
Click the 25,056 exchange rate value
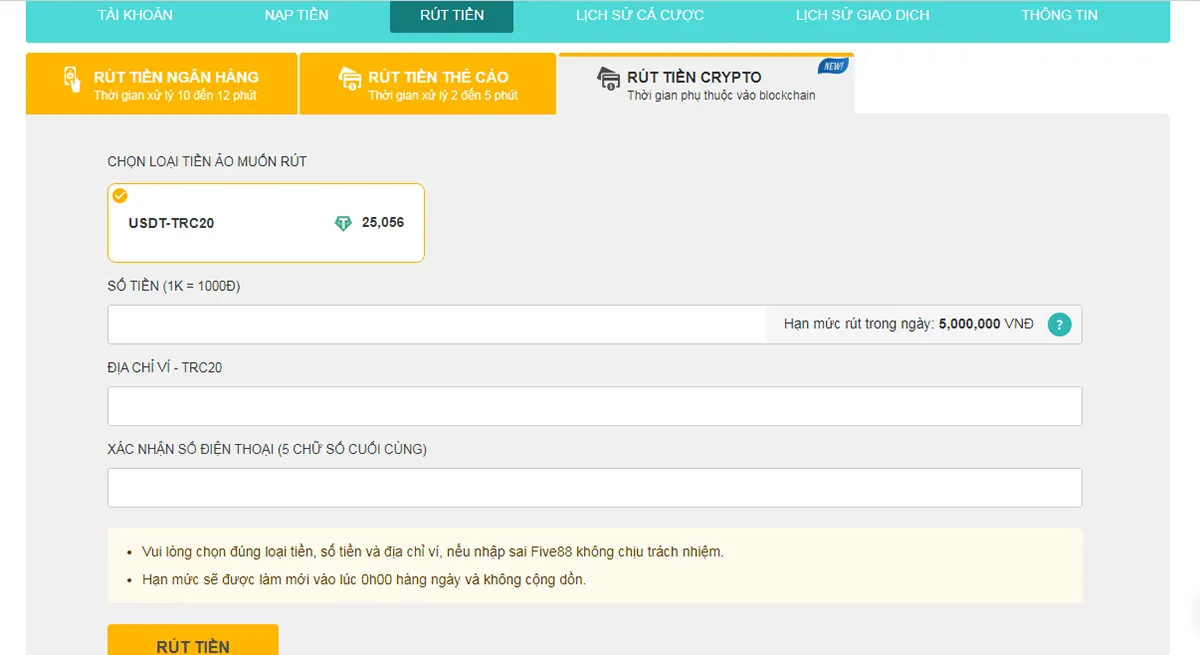[383, 222]
